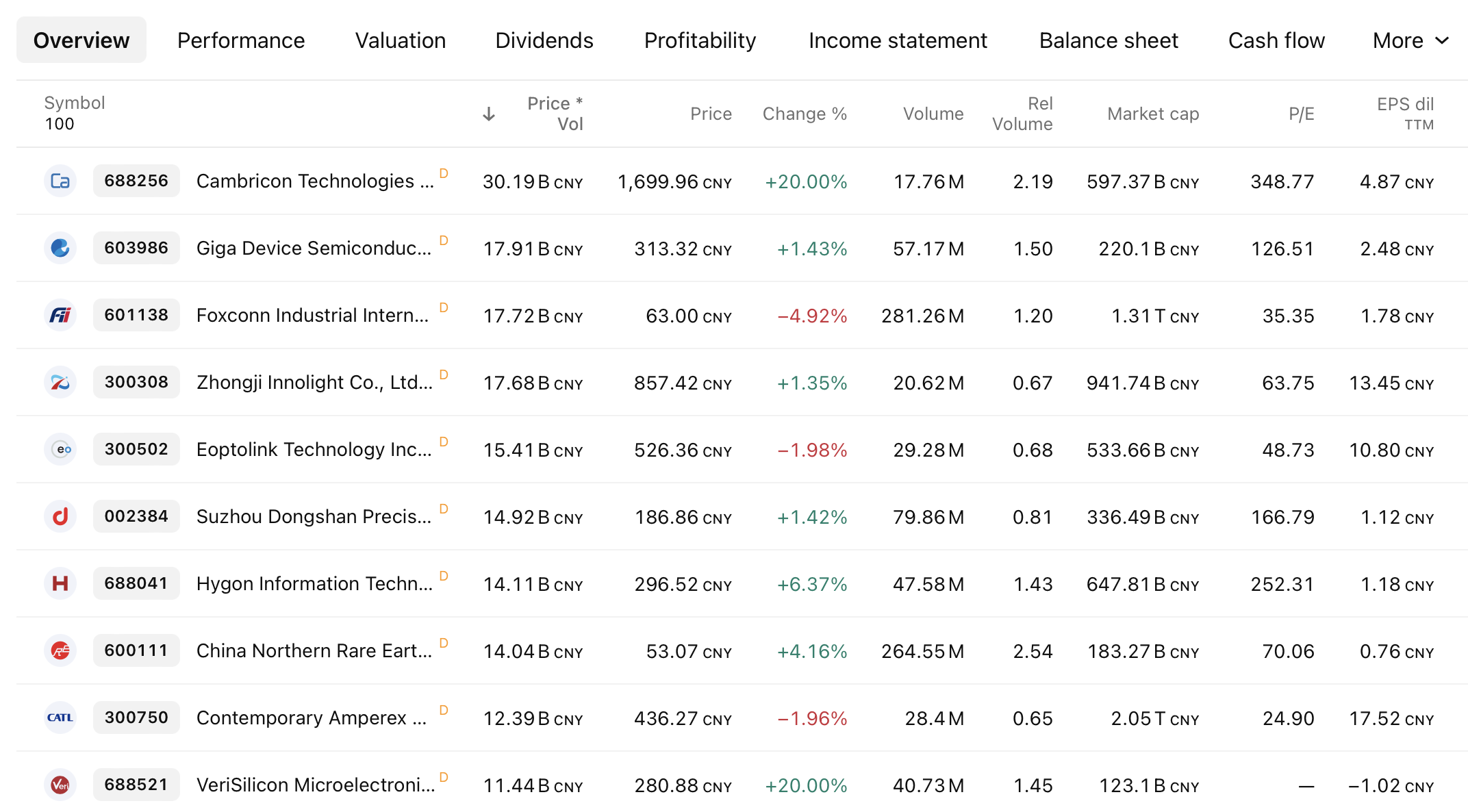The height and width of the screenshot is (812, 1468).
Task: Open ticker 688256 symbol link
Action: pyautogui.click(x=136, y=181)
